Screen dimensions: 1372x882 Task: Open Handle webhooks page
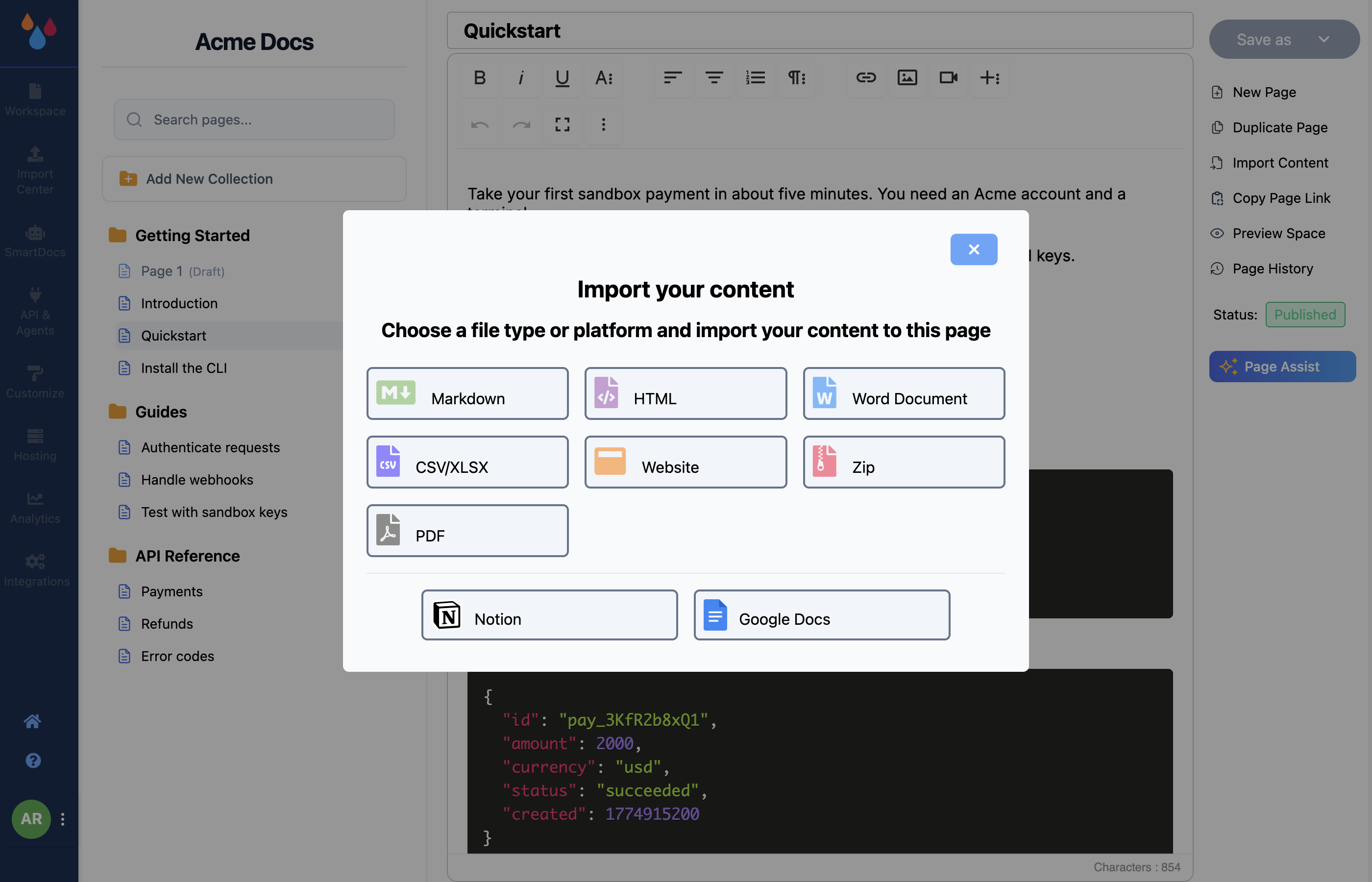point(185,479)
